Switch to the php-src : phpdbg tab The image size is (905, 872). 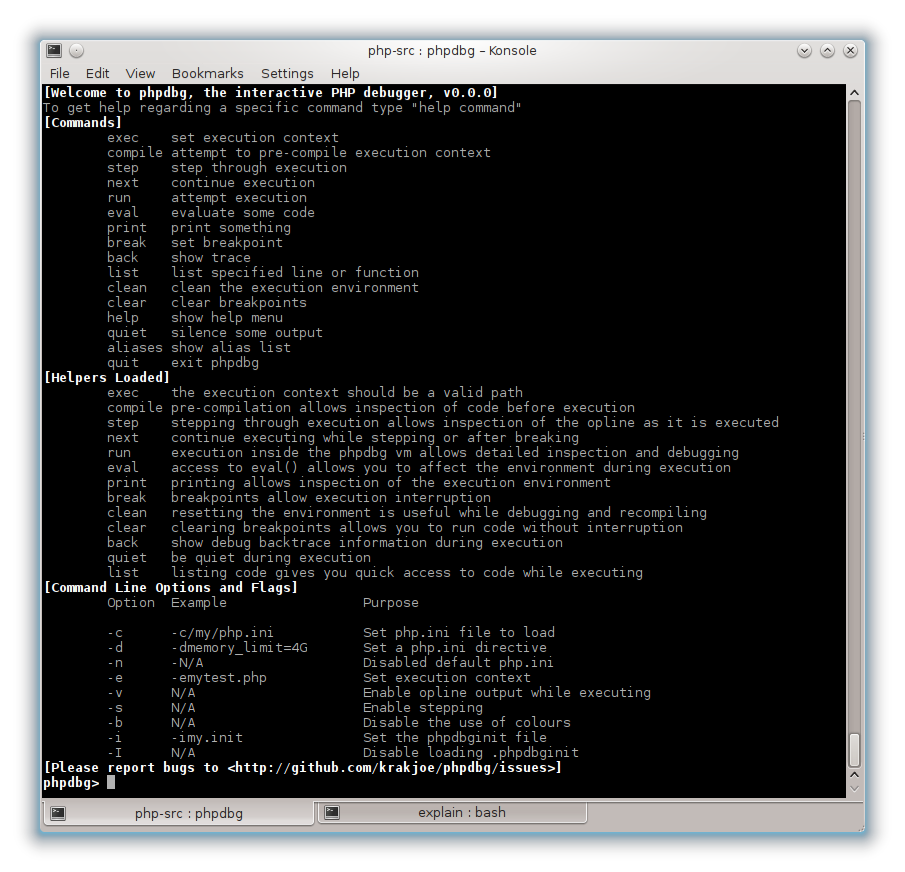pos(188,813)
